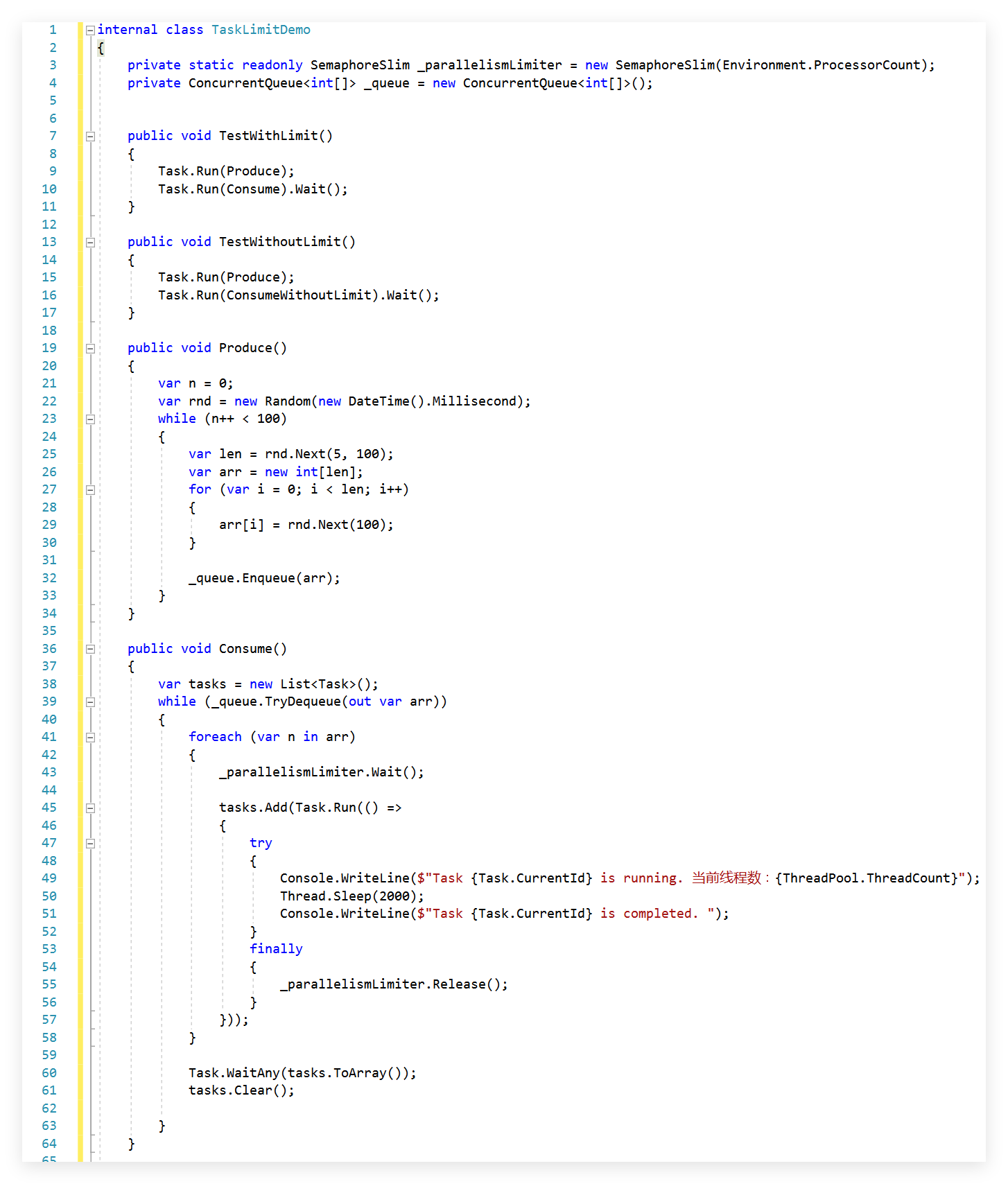Click the _queue.Enqueue(arr) statement

[x=264, y=578]
